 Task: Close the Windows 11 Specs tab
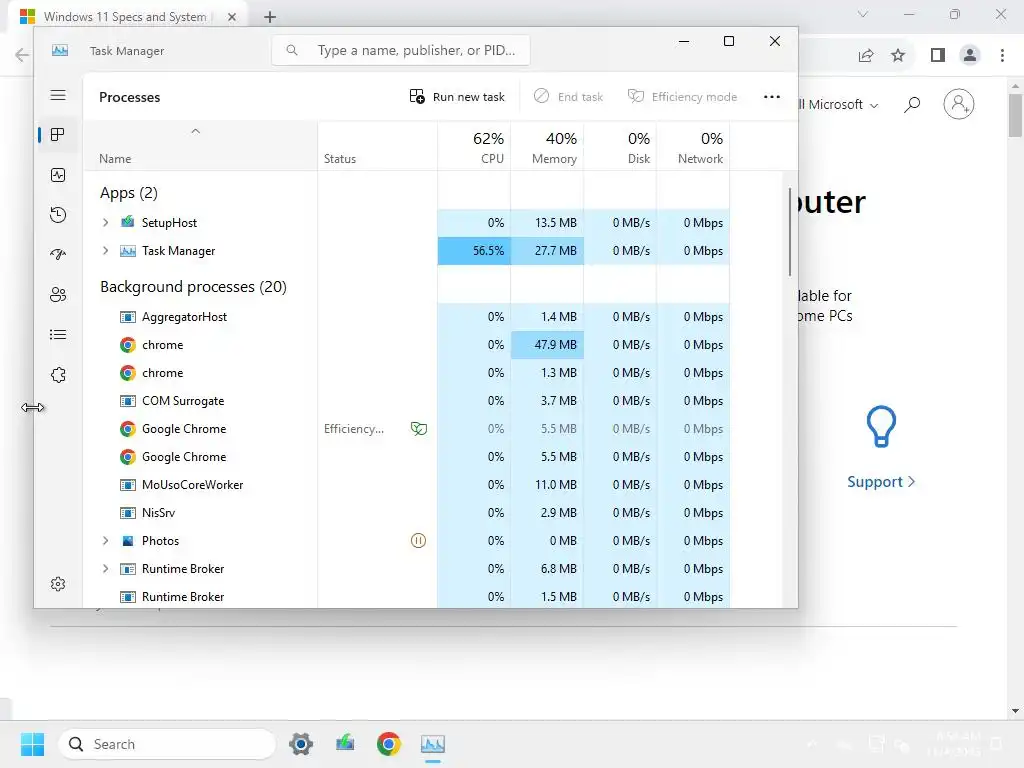232,17
